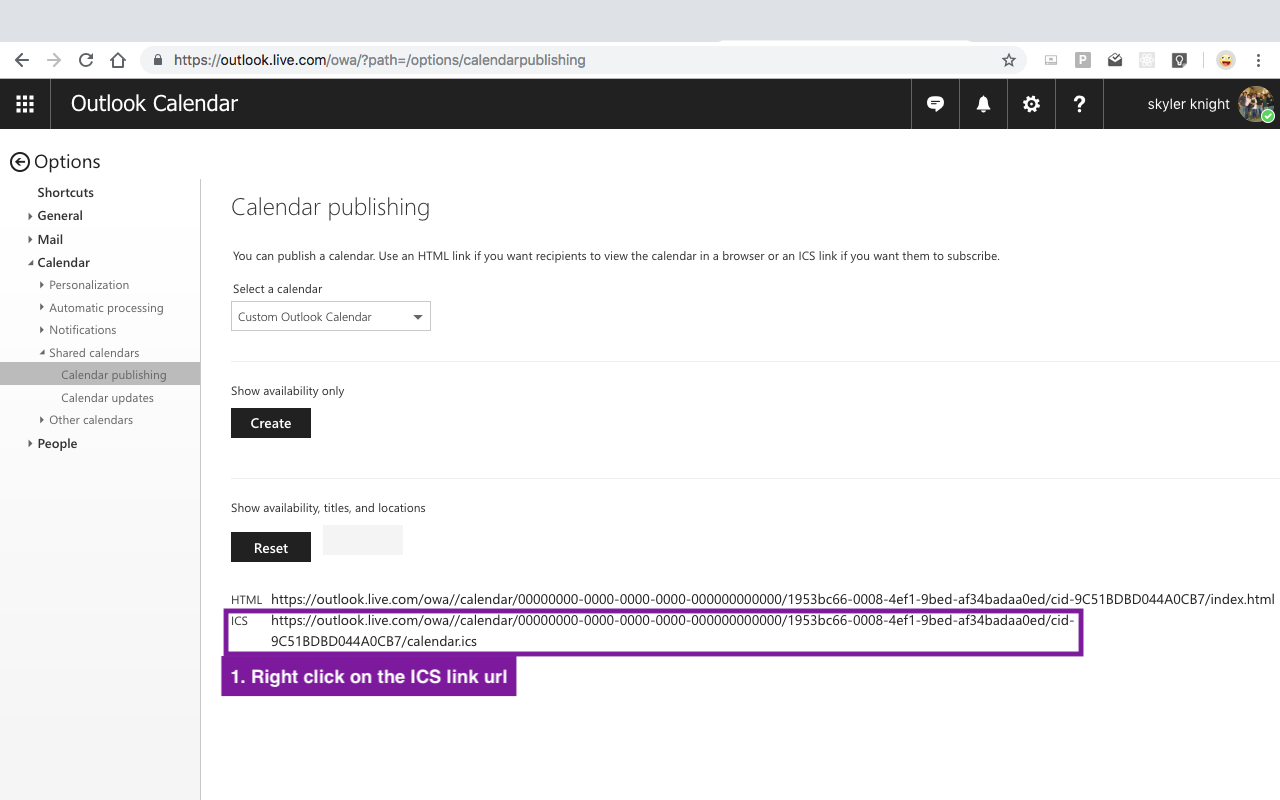Screen dimensions: 1280x800
Task: Reload the page
Action: 86,60
